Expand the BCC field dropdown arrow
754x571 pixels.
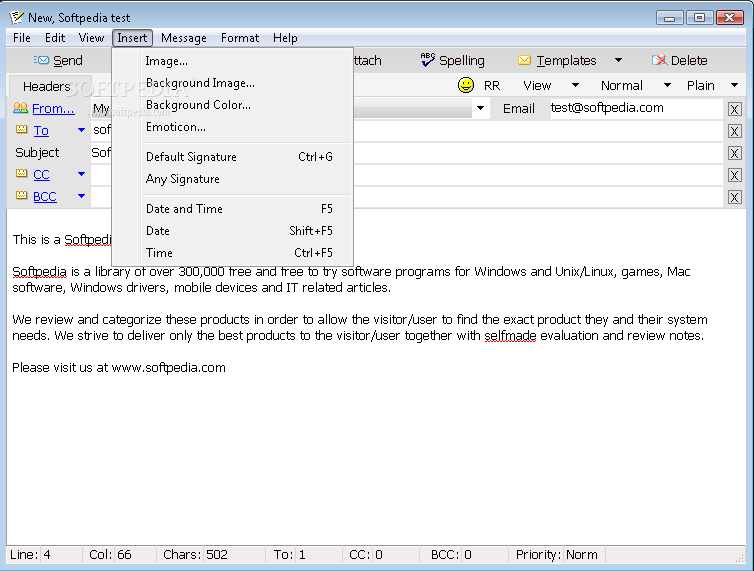pyautogui.click(x=81, y=196)
